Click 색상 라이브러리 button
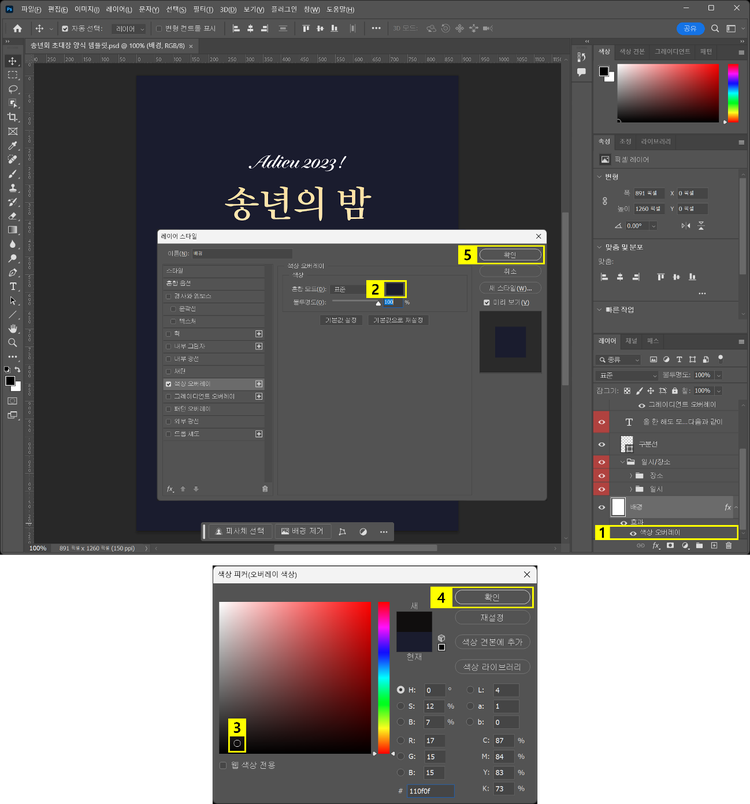This screenshot has height=804, width=750. [x=492, y=667]
